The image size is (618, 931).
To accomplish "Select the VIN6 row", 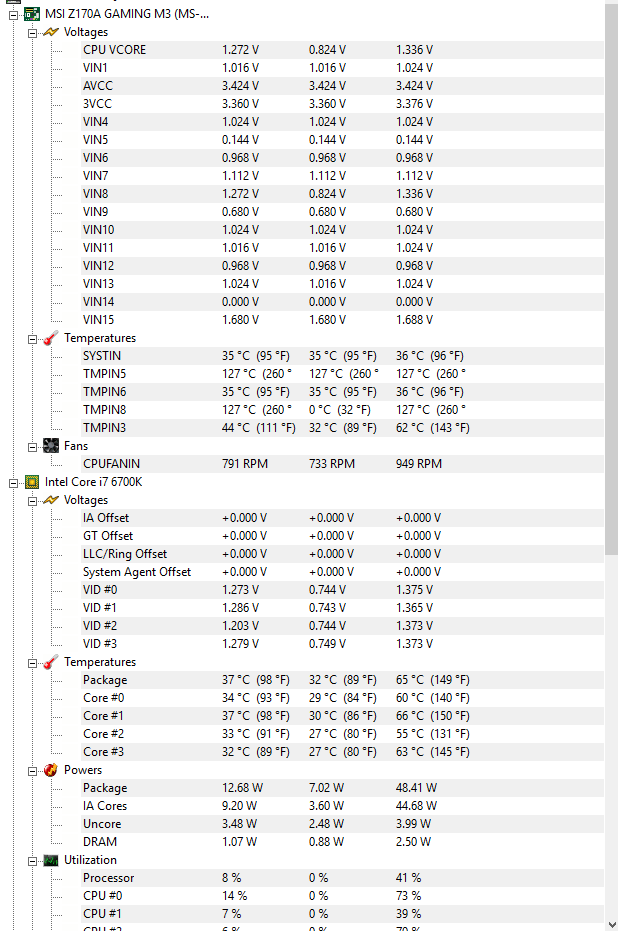I will click(x=343, y=158).
